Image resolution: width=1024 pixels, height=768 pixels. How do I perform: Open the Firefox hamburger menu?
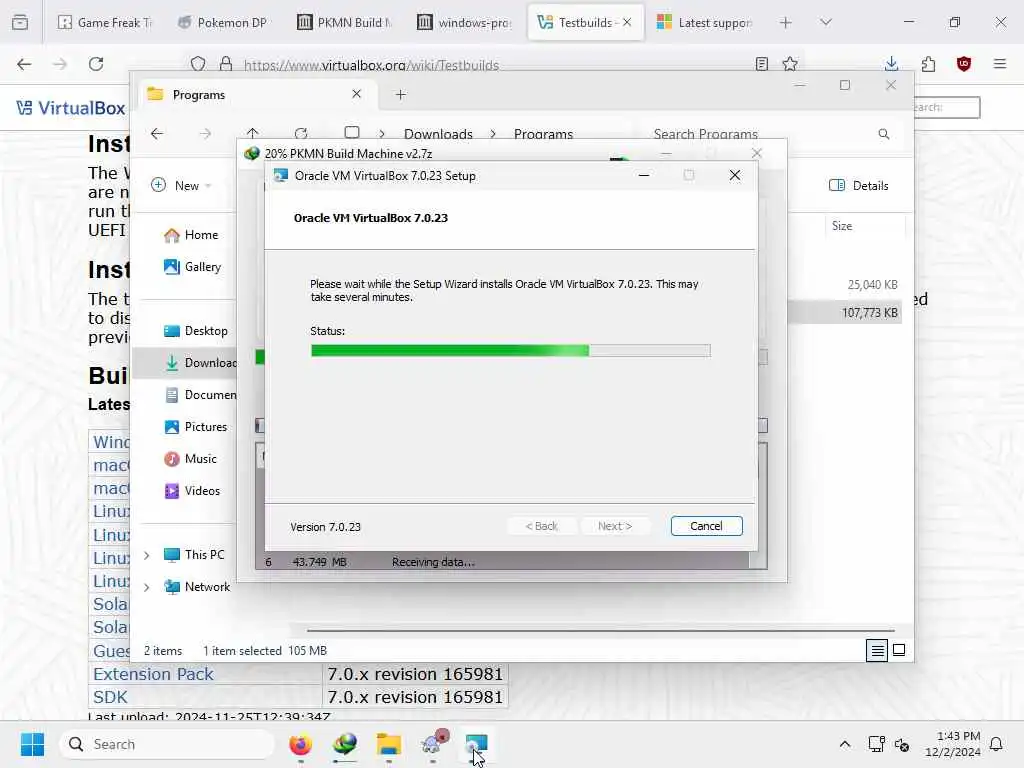1000,64
